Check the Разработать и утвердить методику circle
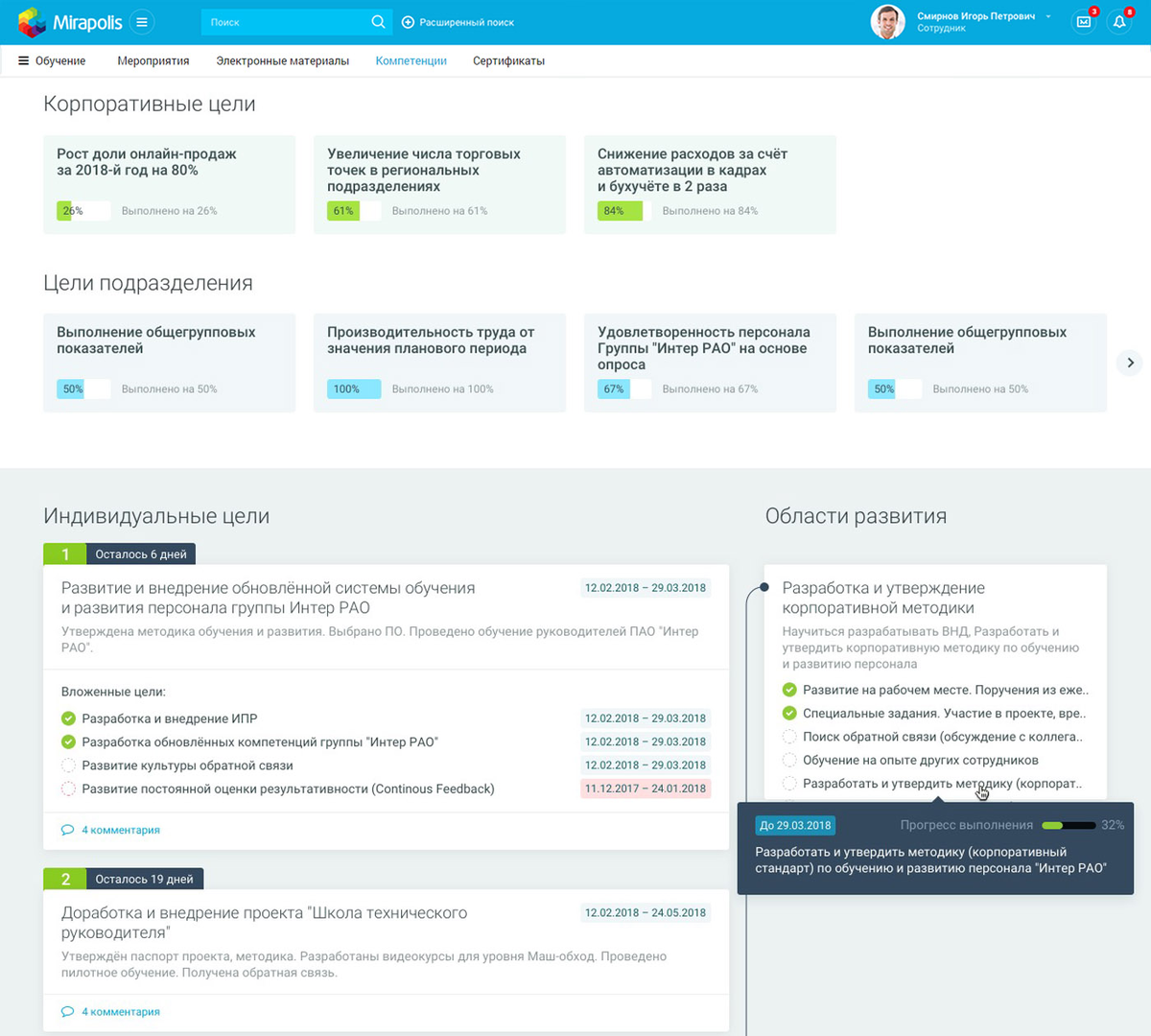 pos(789,784)
